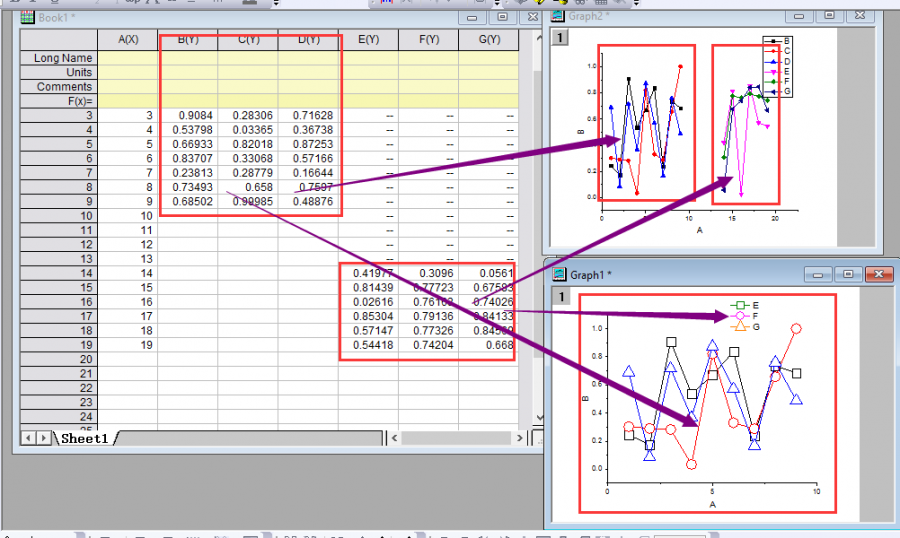Select row header 21 in Book1
The image size is (900, 538).
tap(59, 374)
